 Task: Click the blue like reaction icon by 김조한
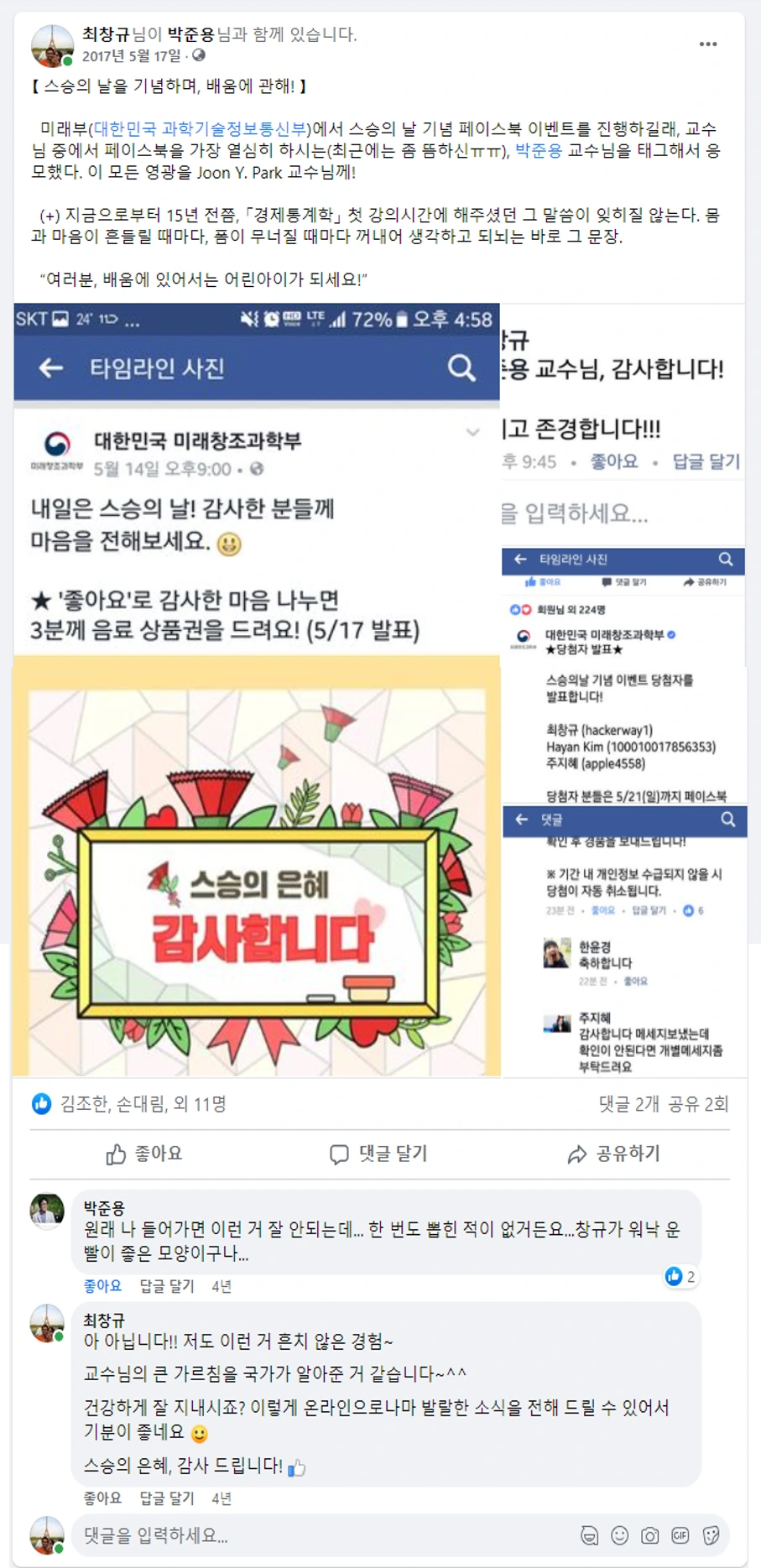(41, 1104)
